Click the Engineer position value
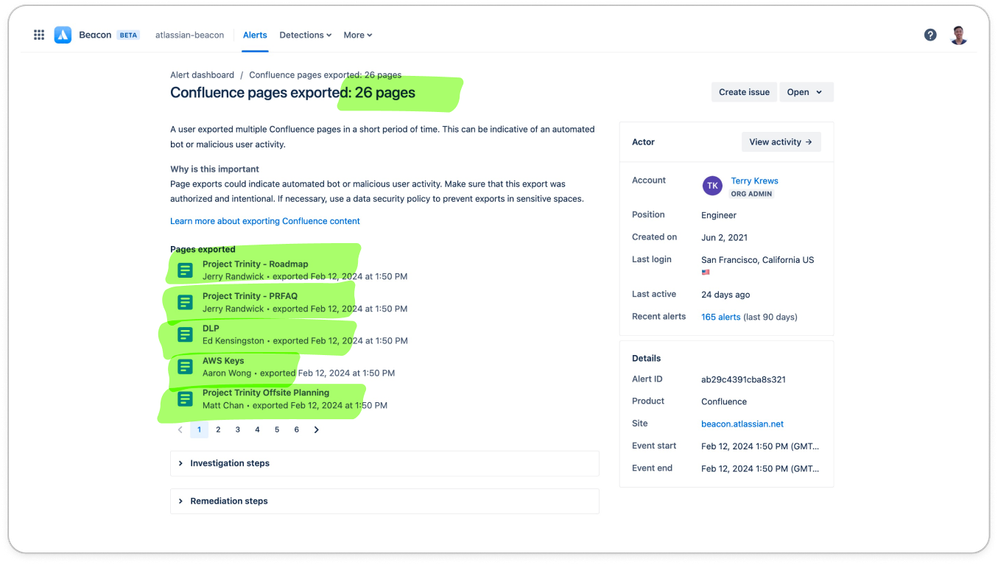The width and height of the screenshot is (998, 565). click(719, 216)
